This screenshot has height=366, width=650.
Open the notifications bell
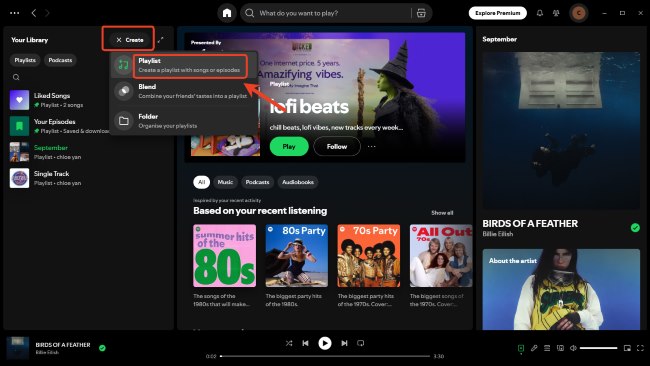[x=539, y=13]
